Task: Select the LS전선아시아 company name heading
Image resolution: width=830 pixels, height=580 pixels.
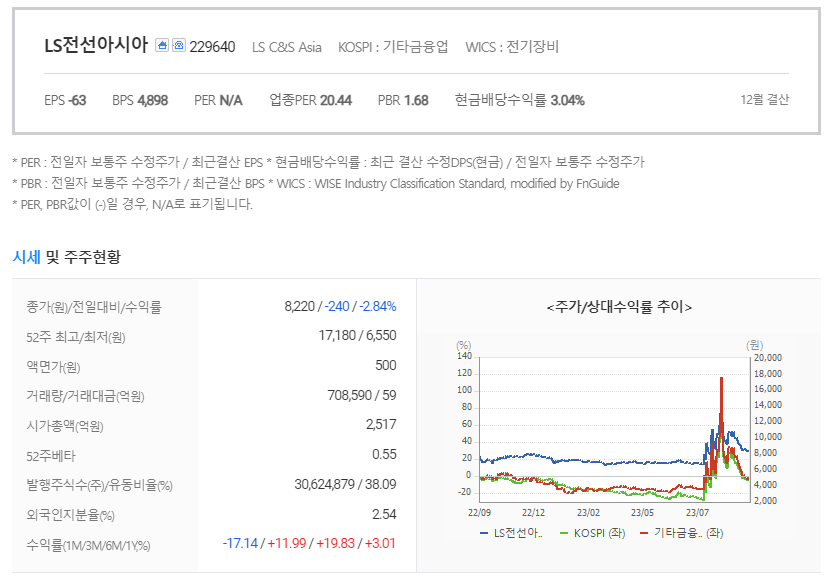Action: point(96,45)
